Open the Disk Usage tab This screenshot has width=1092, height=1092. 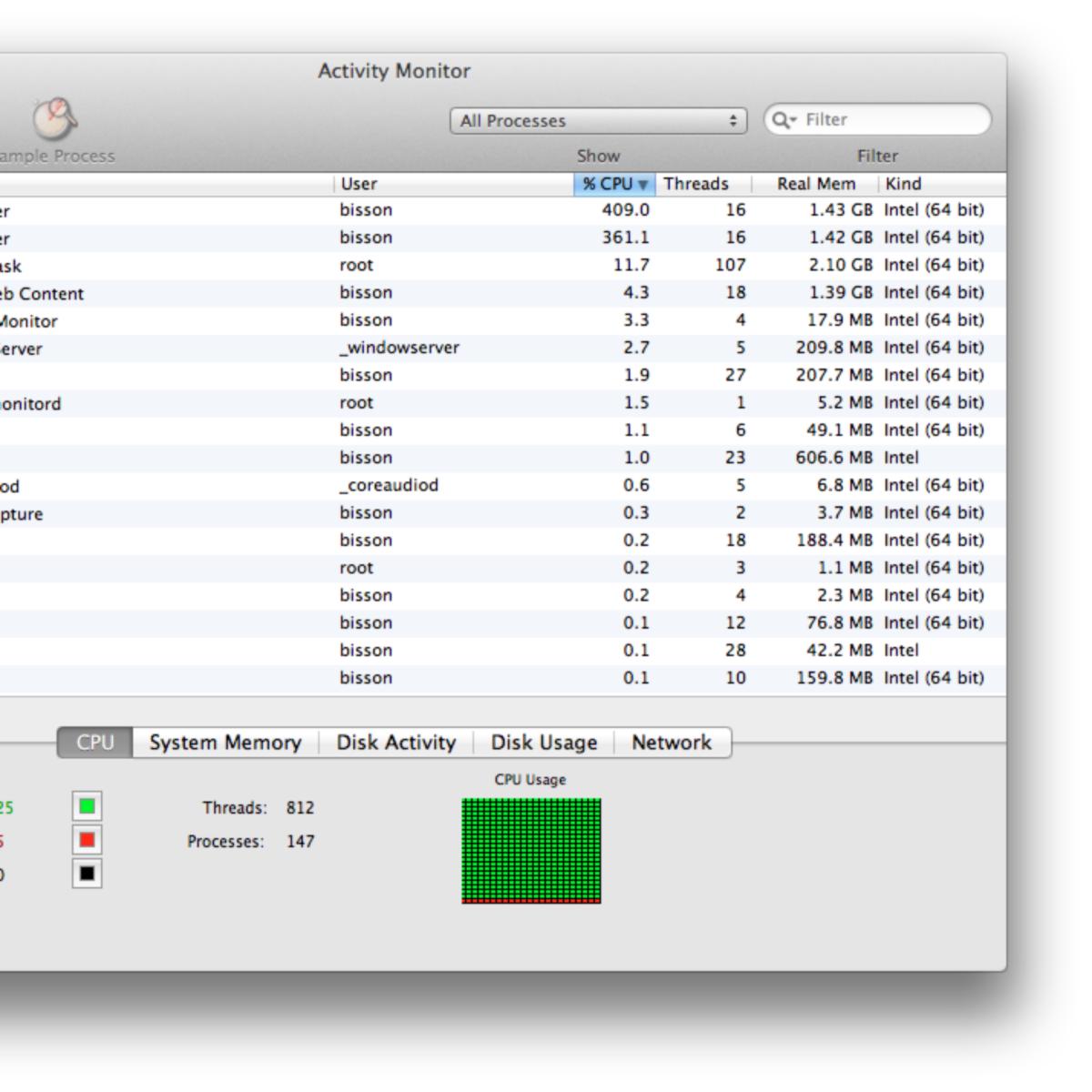[541, 743]
